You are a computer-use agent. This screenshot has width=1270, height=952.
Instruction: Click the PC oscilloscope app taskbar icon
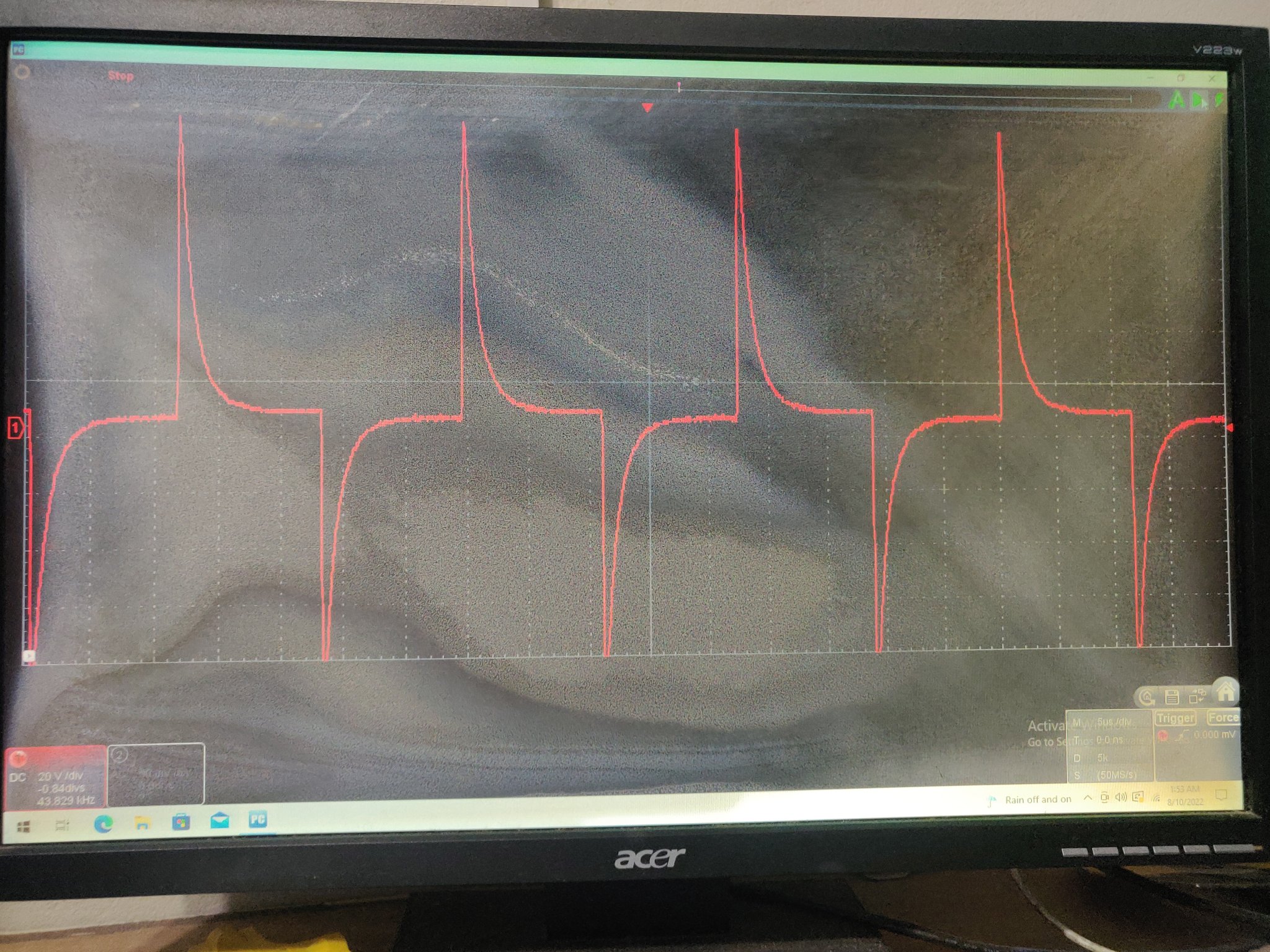click(258, 819)
